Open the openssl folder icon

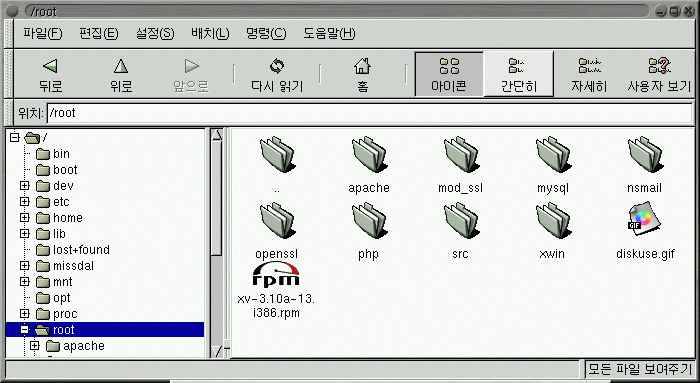pyautogui.click(x=276, y=231)
